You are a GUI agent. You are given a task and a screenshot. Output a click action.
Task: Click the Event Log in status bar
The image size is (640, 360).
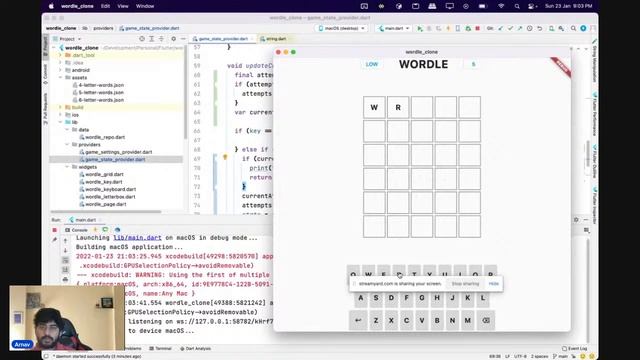point(575,349)
